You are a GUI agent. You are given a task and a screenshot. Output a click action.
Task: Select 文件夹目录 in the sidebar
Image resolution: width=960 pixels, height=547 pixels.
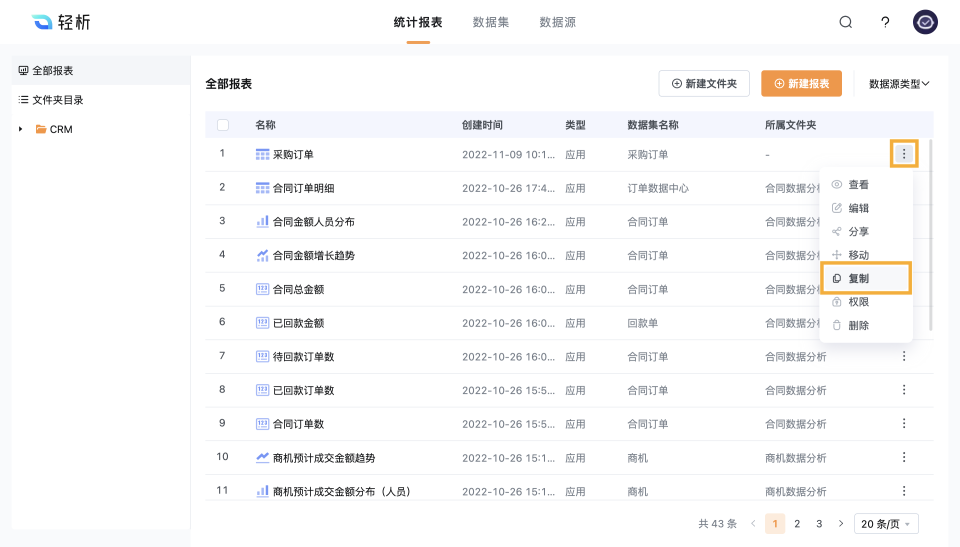click(x=101, y=99)
